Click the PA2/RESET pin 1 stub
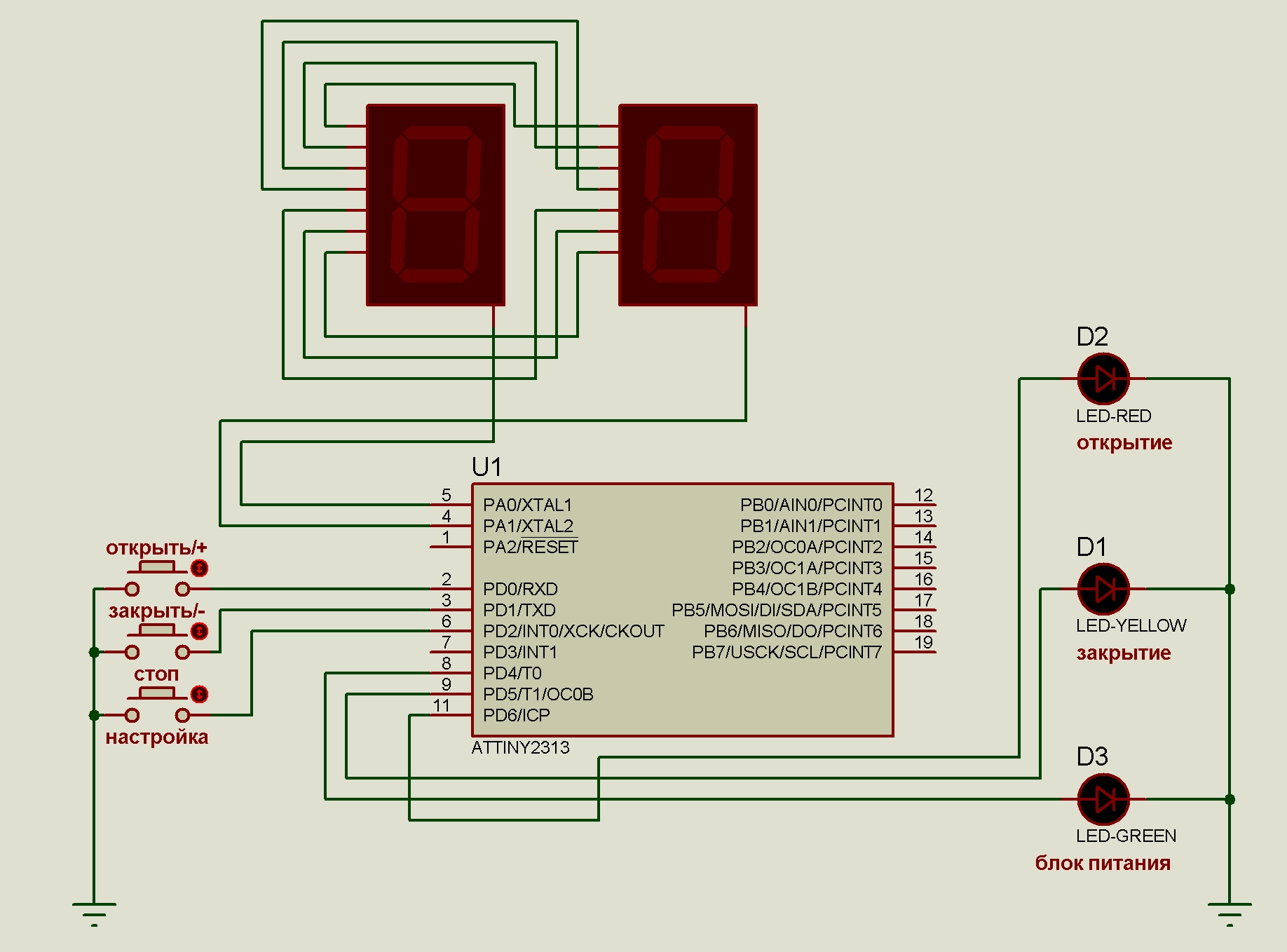The width and height of the screenshot is (1287, 952). [450, 547]
